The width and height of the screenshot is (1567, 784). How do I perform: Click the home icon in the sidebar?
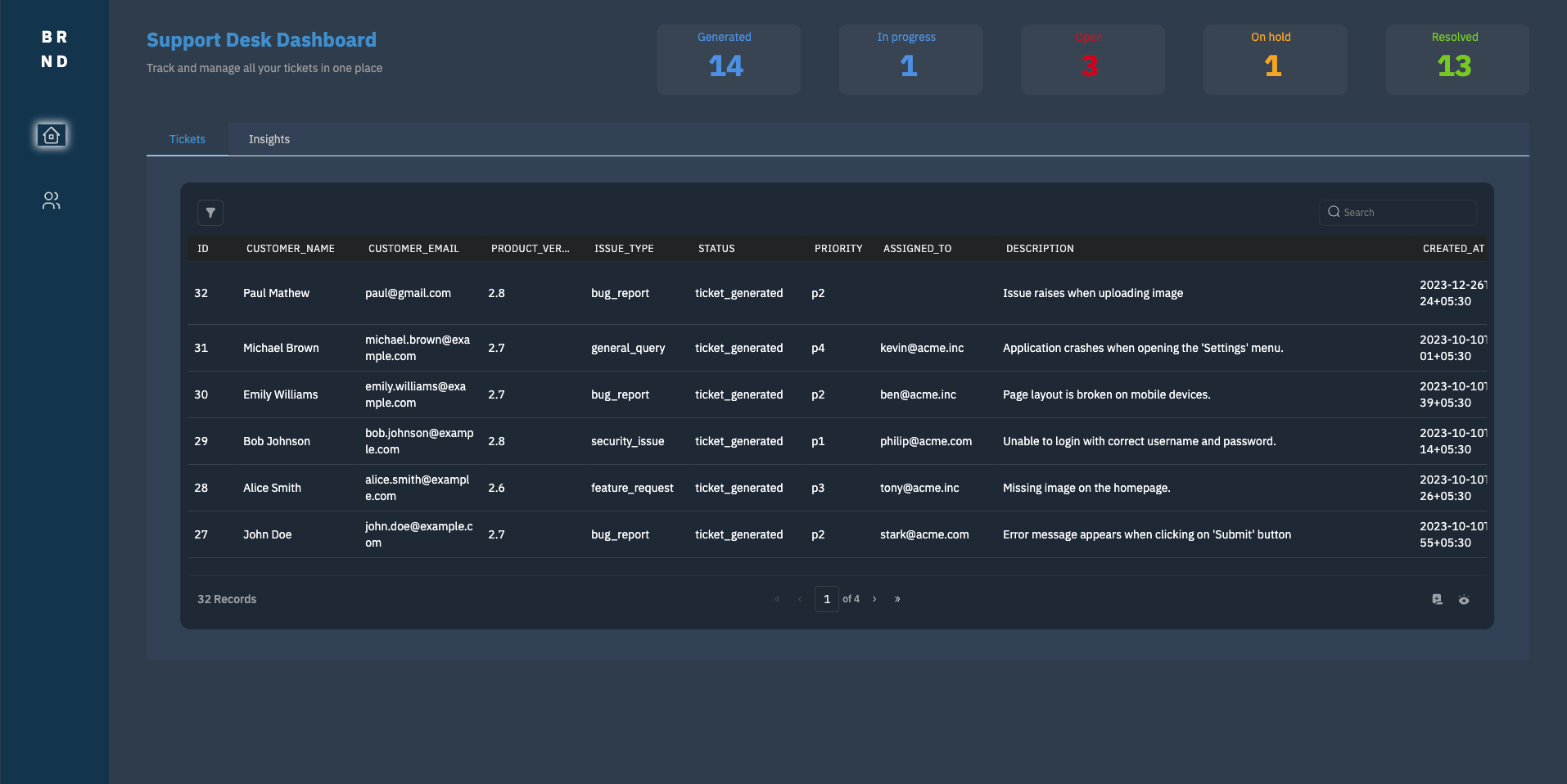(x=52, y=135)
